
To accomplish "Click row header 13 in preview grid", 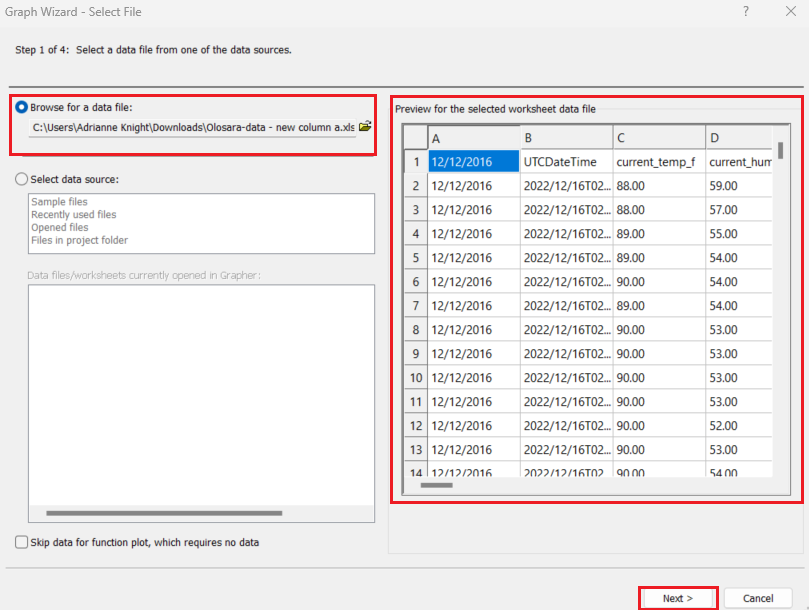I will (x=415, y=450).
